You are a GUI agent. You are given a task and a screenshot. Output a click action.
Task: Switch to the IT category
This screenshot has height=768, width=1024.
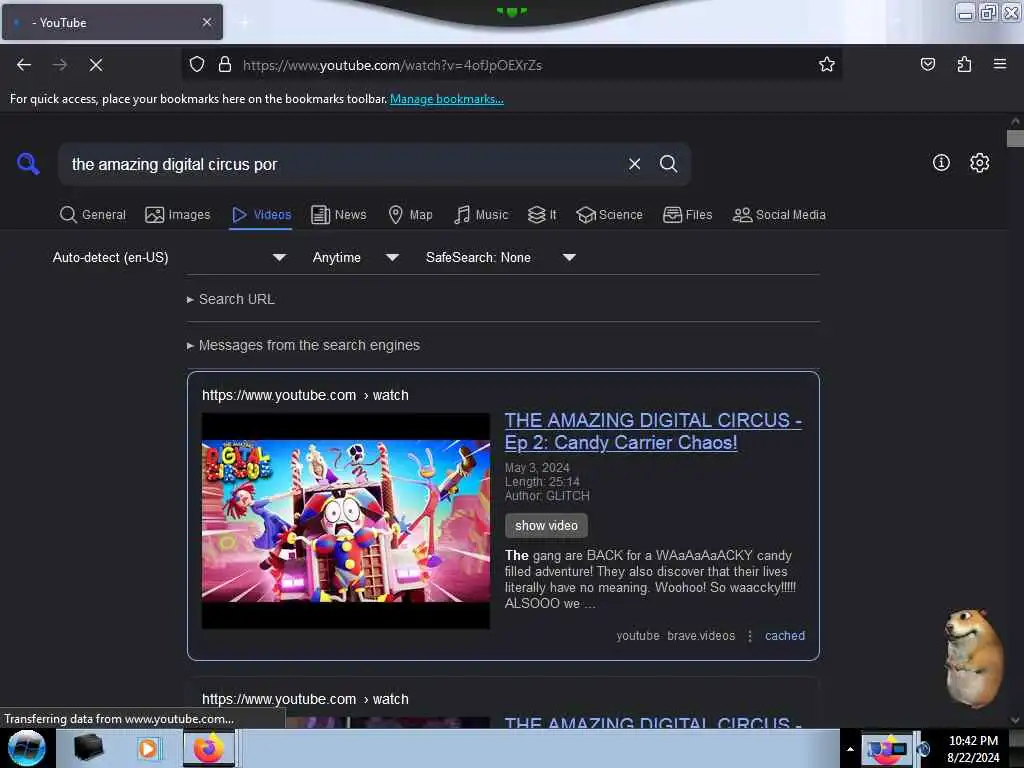click(x=542, y=215)
